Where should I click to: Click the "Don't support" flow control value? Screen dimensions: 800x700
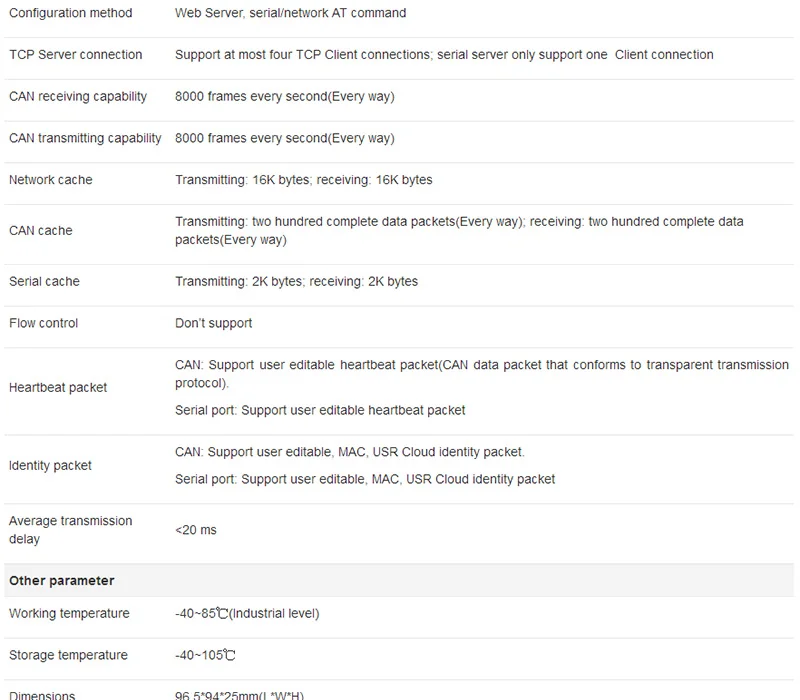pos(213,323)
